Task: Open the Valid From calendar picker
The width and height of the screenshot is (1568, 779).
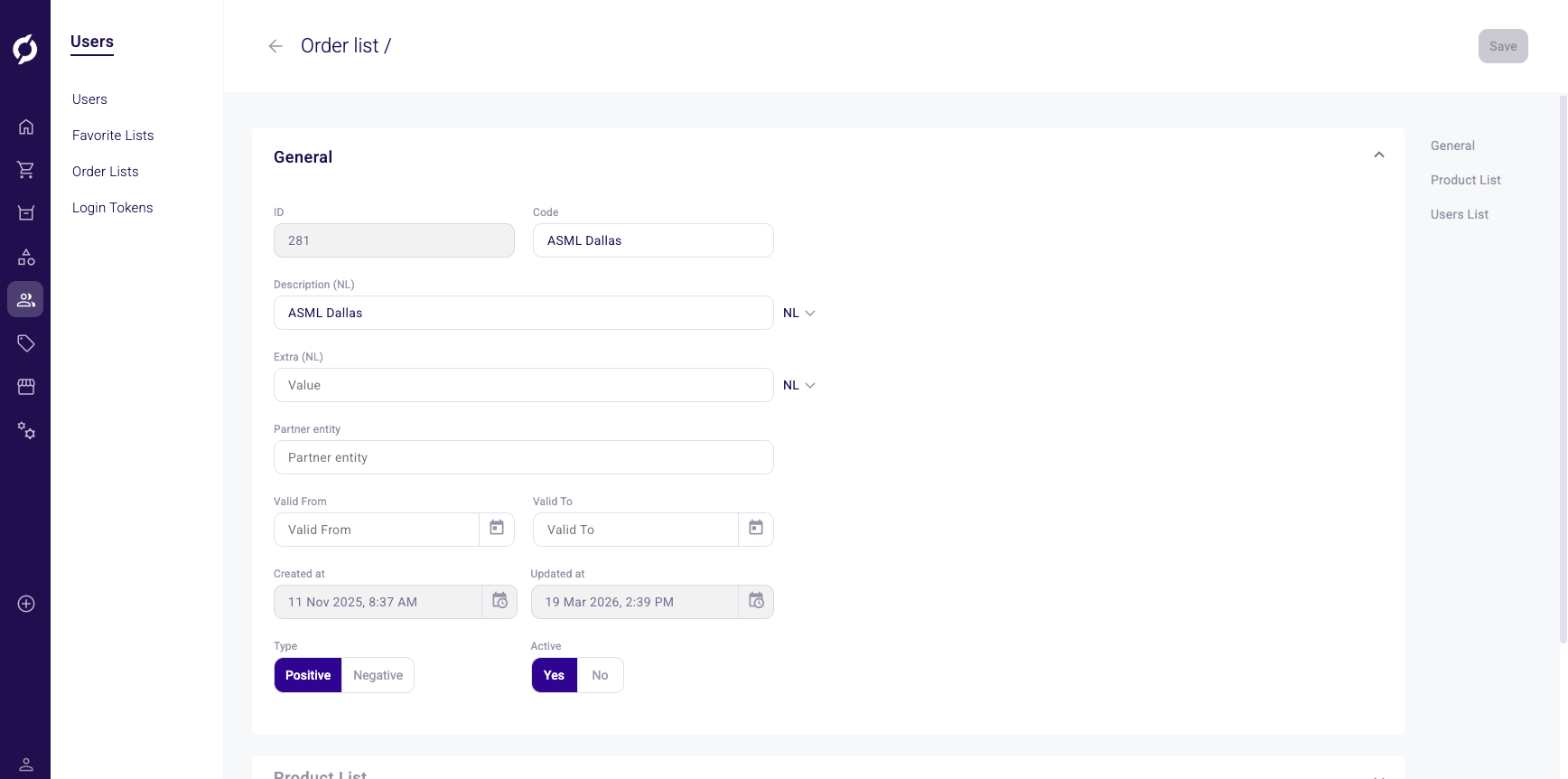Action: 497,529
